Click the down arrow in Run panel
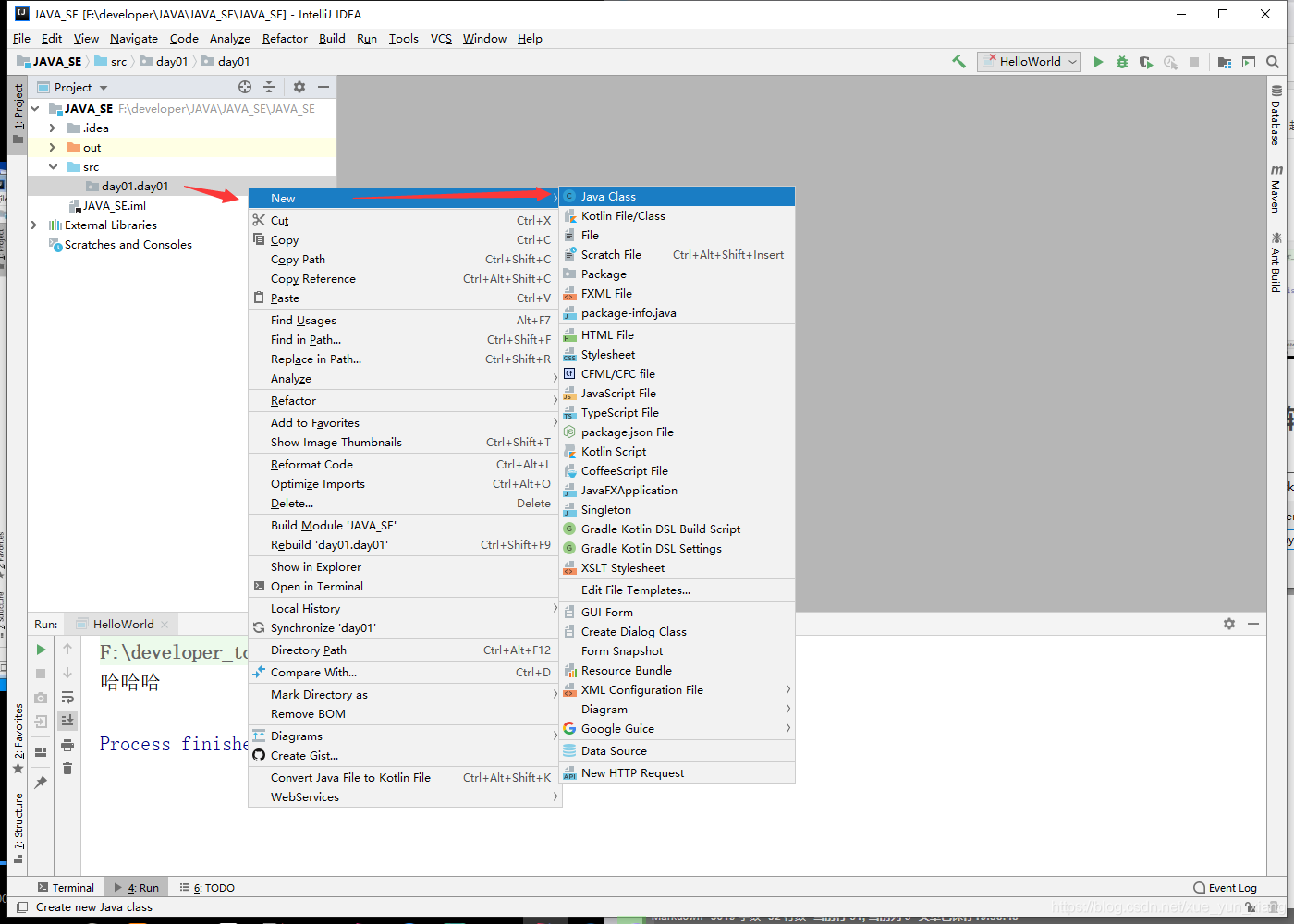This screenshot has width=1294, height=924. pos(67,673)
